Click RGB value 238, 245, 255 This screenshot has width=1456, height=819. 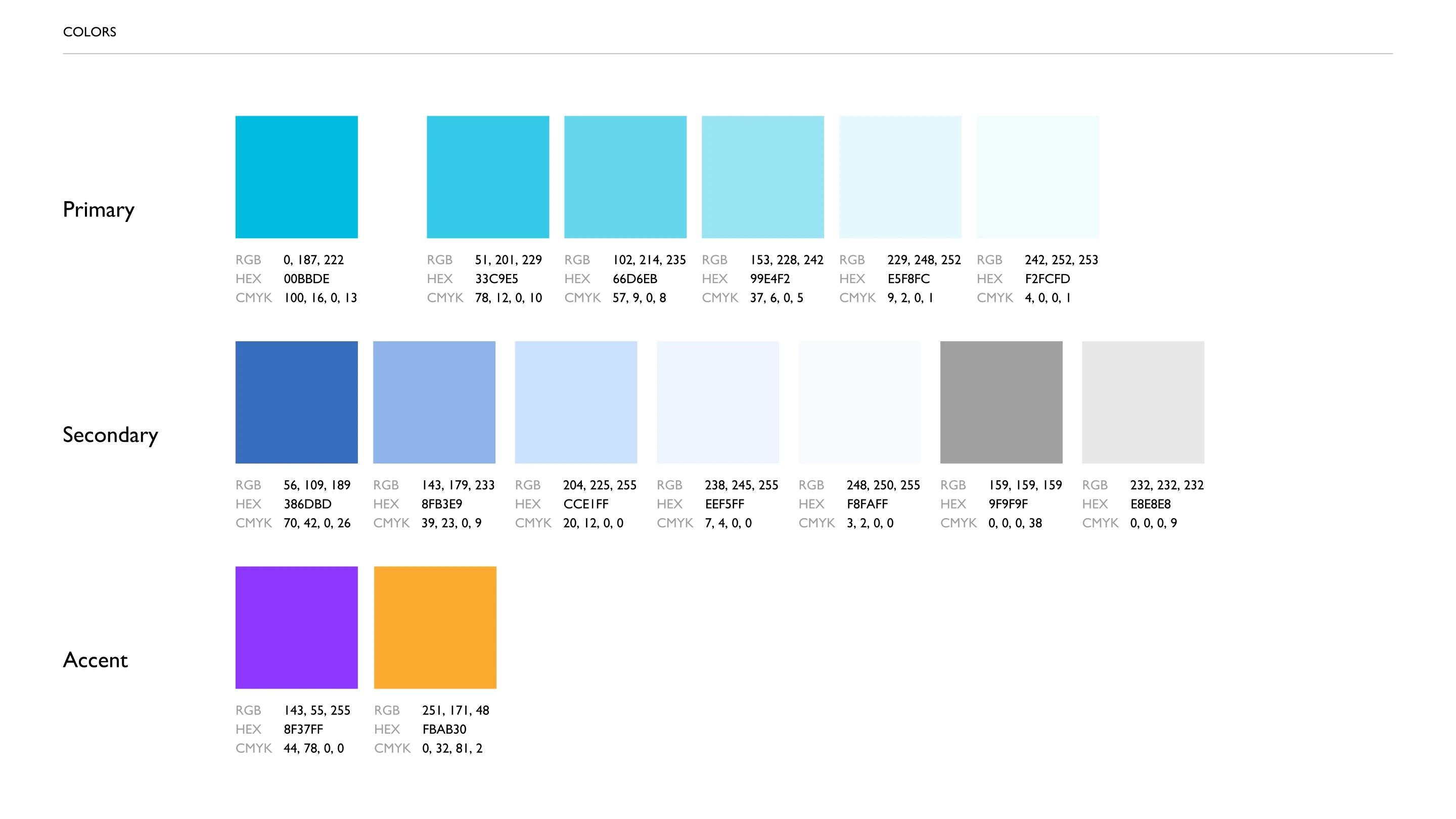(742, 485)
